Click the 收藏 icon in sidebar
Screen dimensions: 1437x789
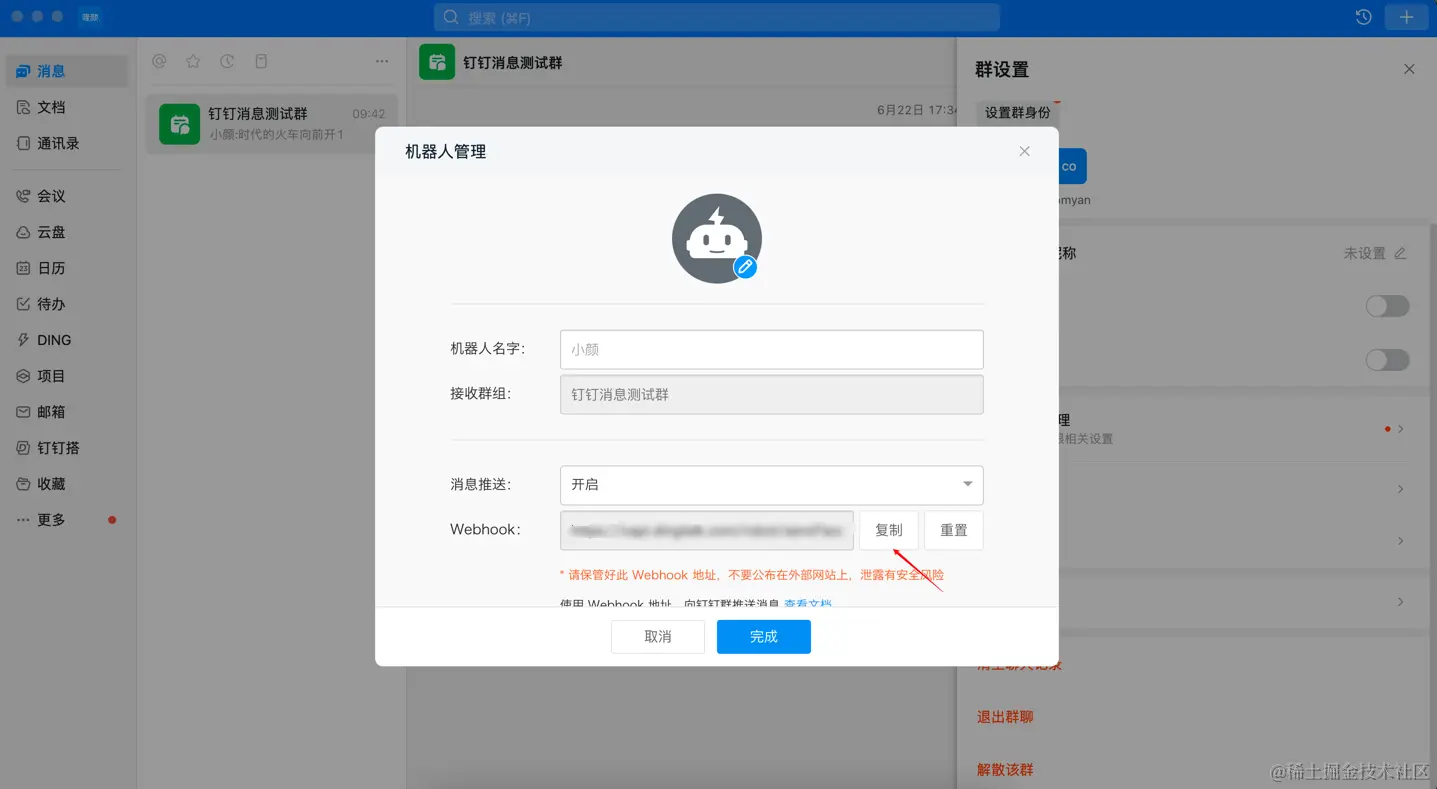click(23, 484)
